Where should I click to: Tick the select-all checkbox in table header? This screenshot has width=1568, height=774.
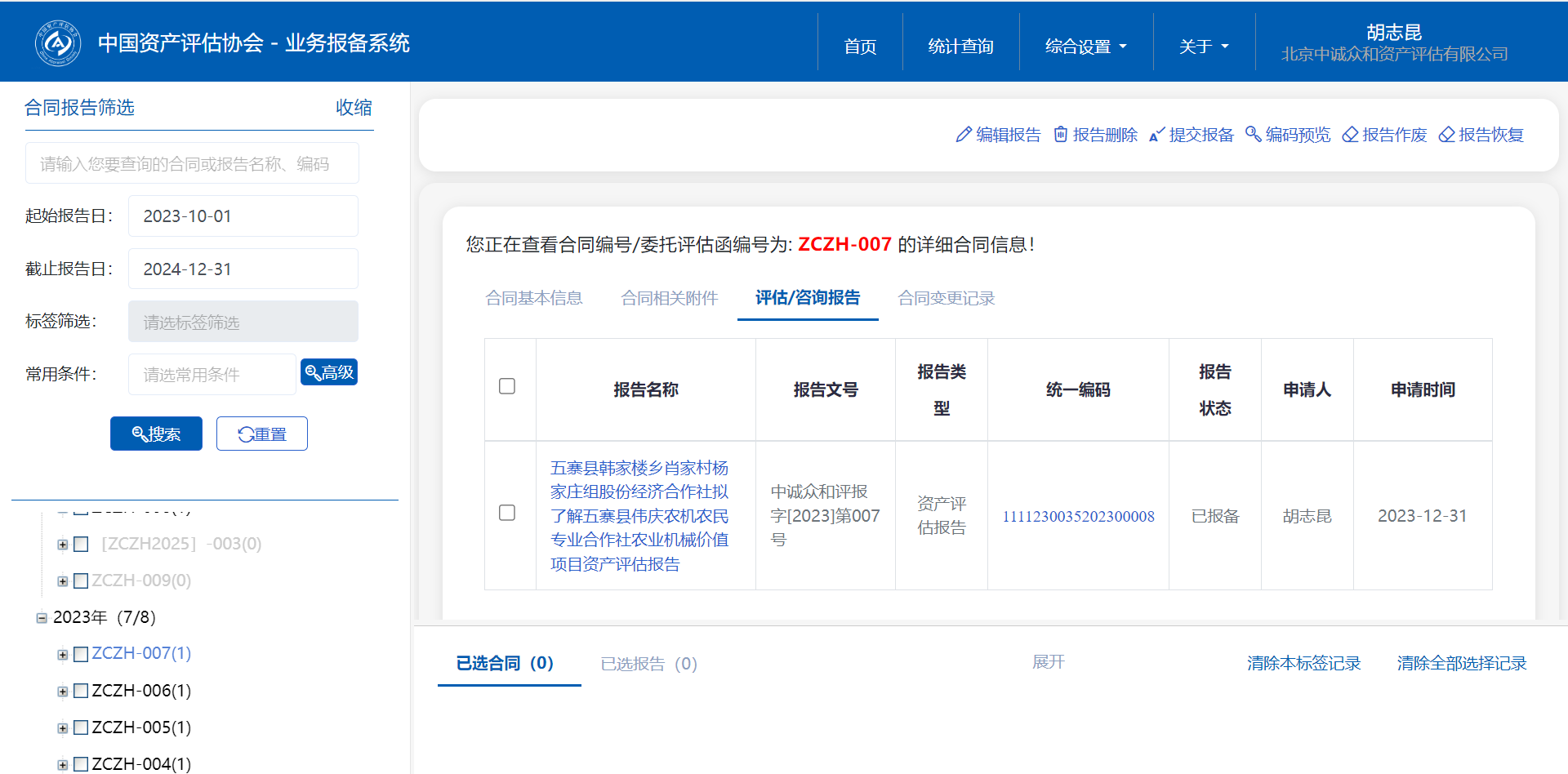pos(507,386)
